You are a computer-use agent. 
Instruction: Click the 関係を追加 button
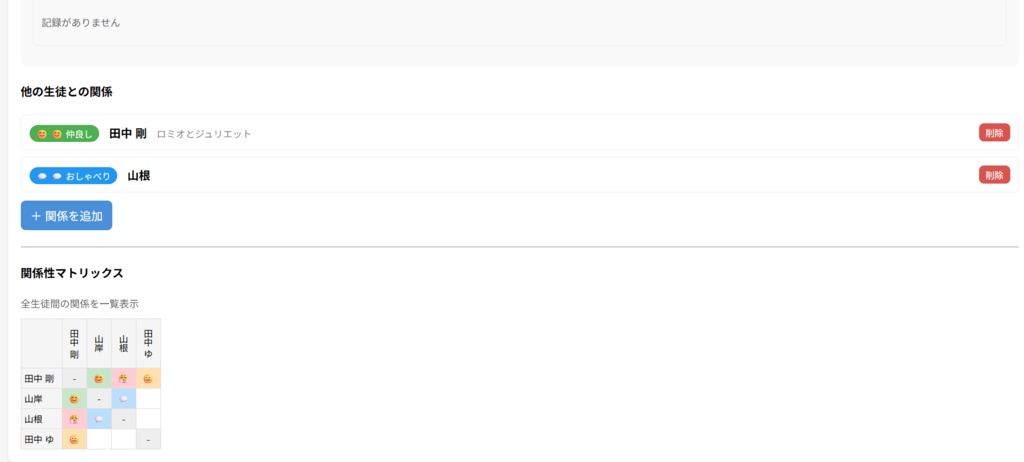66,215
